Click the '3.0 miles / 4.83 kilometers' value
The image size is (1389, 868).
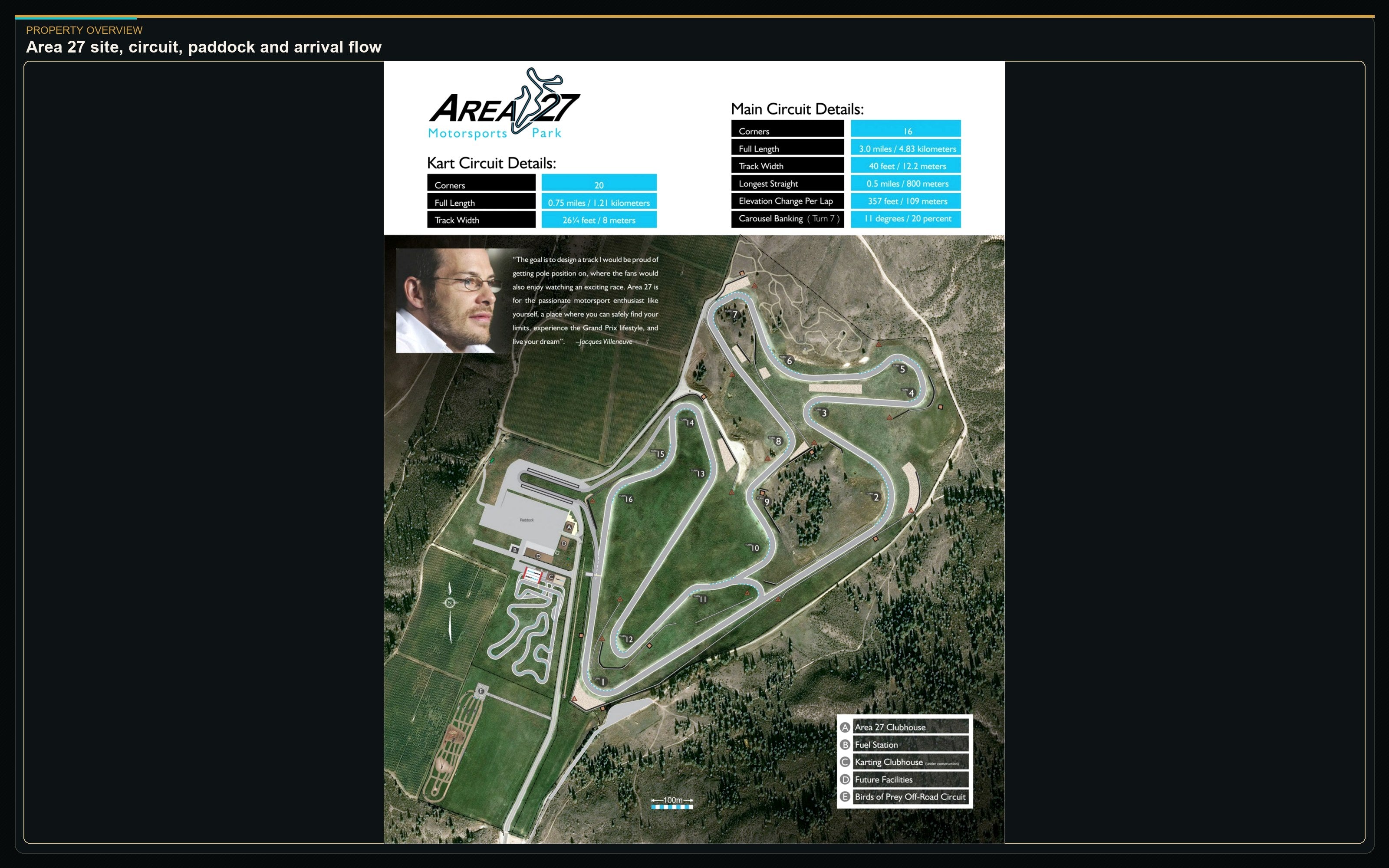tap(908, 149)
